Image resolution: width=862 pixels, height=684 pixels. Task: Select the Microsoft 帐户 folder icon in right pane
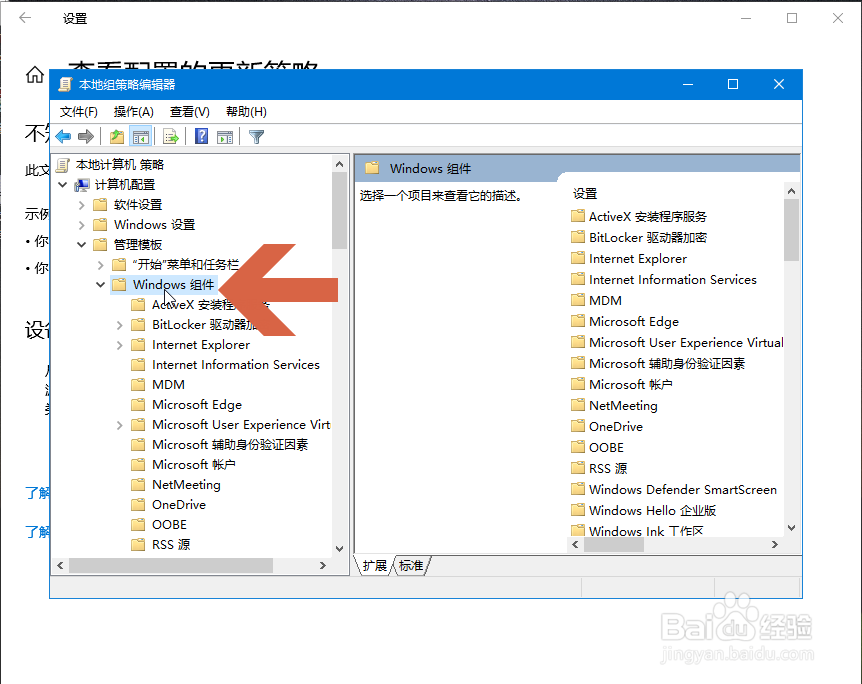578,384
